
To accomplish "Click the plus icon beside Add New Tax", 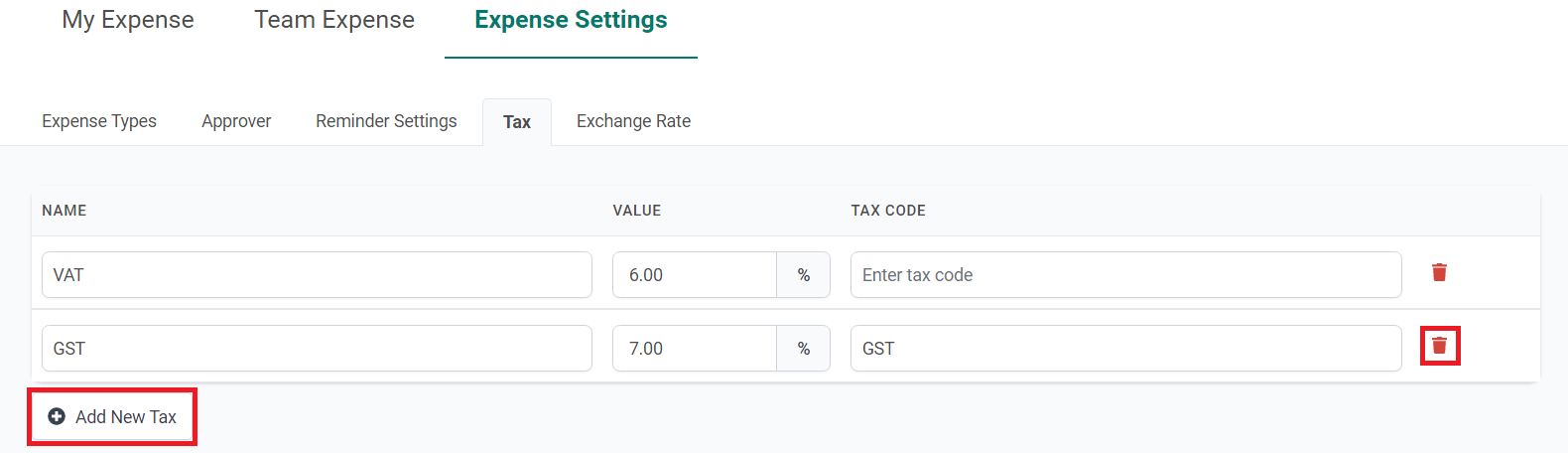I will (57, 417).
